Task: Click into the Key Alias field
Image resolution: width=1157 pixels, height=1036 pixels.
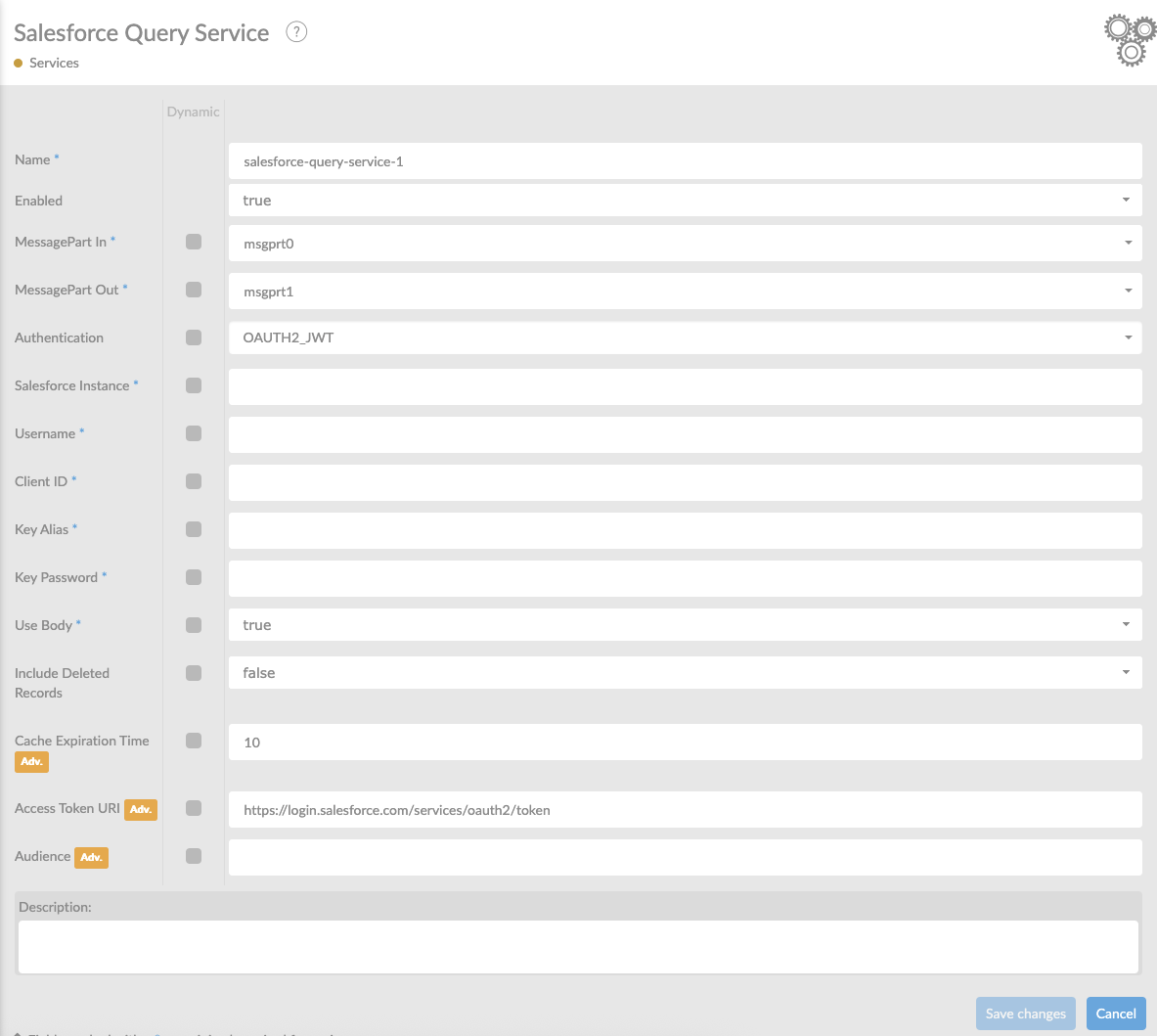Action: (685, 531)
